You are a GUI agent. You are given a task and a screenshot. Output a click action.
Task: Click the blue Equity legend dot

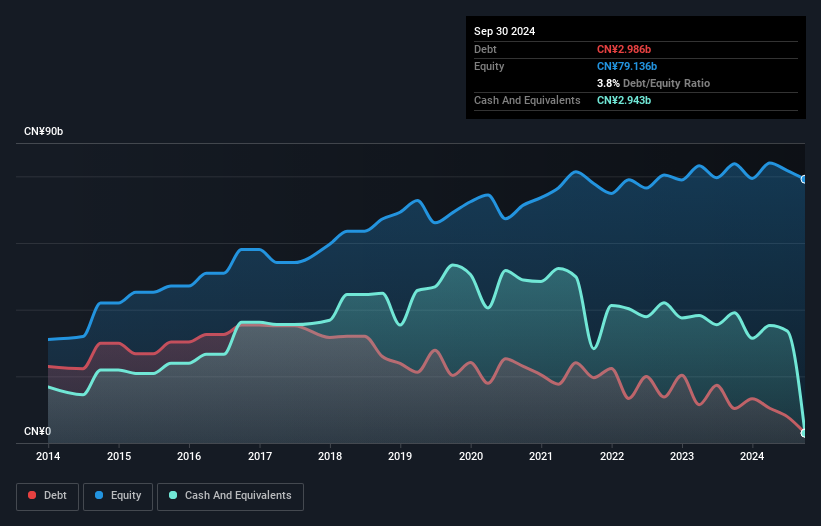click(x=99, y=495)
